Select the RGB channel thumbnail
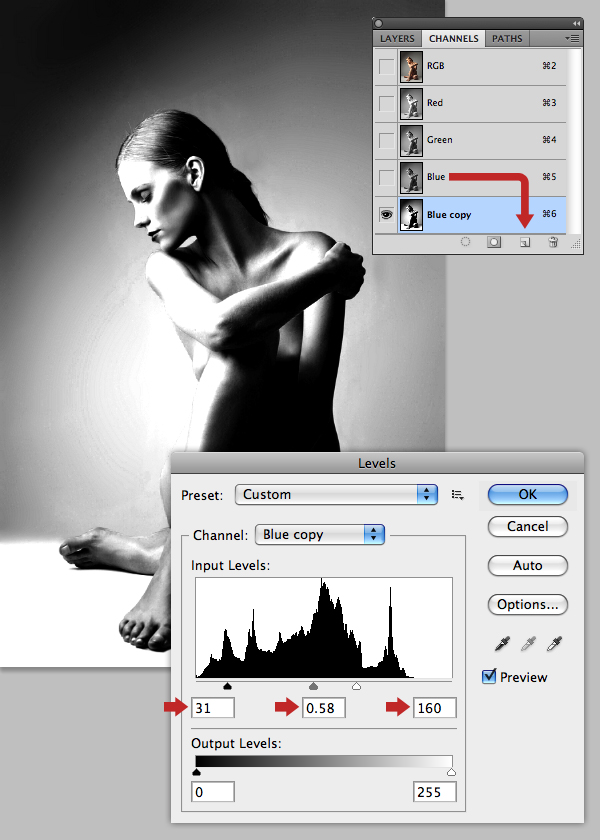The width and height of the screenshot is (600, 840). (411, 66)
